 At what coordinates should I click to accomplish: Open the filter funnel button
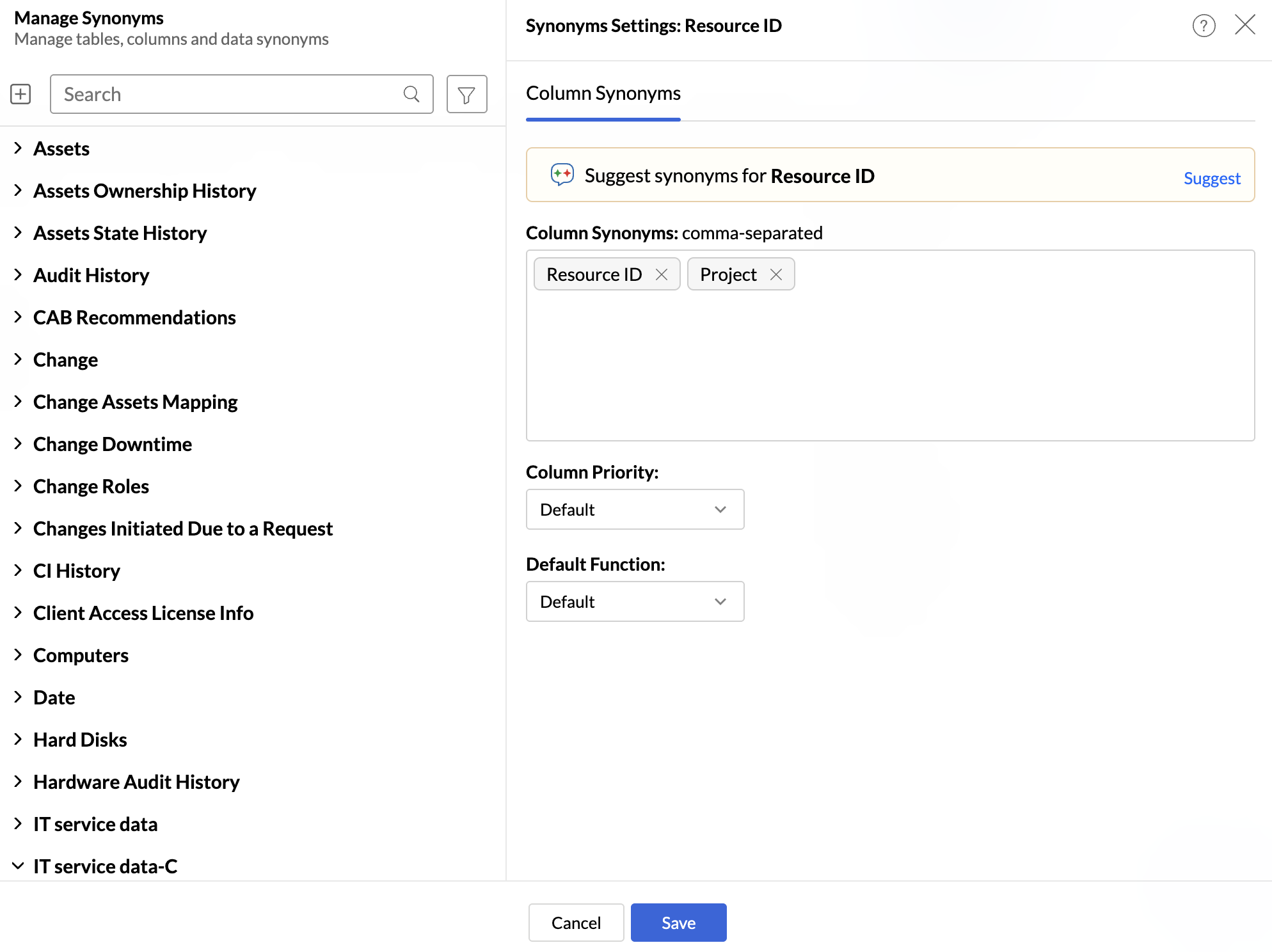pyautogui.click(x=466, y=94)
